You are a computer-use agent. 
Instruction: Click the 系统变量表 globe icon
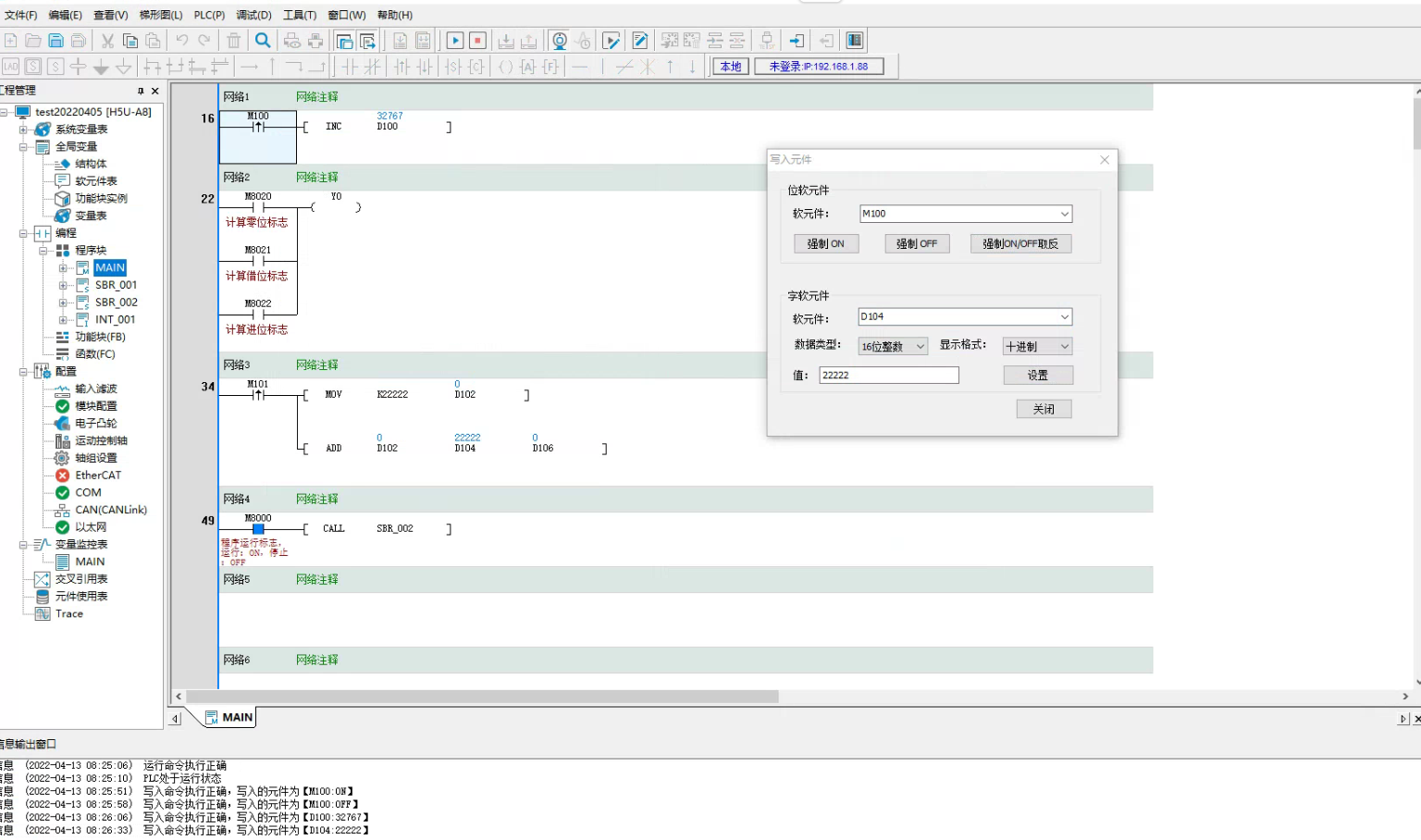tap(43, 130)
